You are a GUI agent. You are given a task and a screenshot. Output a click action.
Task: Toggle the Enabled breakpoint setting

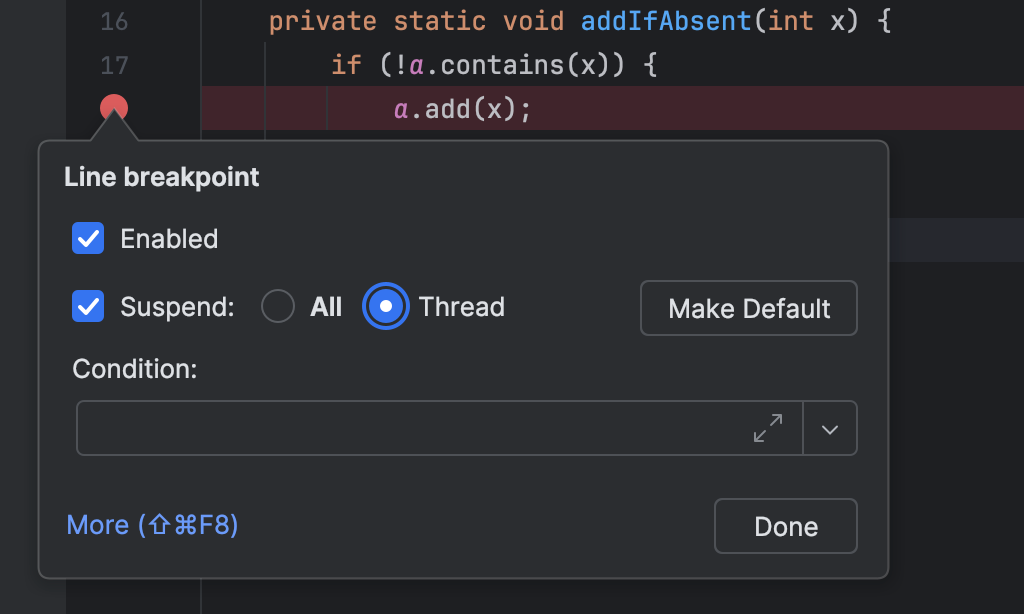[x=88, y=238]
